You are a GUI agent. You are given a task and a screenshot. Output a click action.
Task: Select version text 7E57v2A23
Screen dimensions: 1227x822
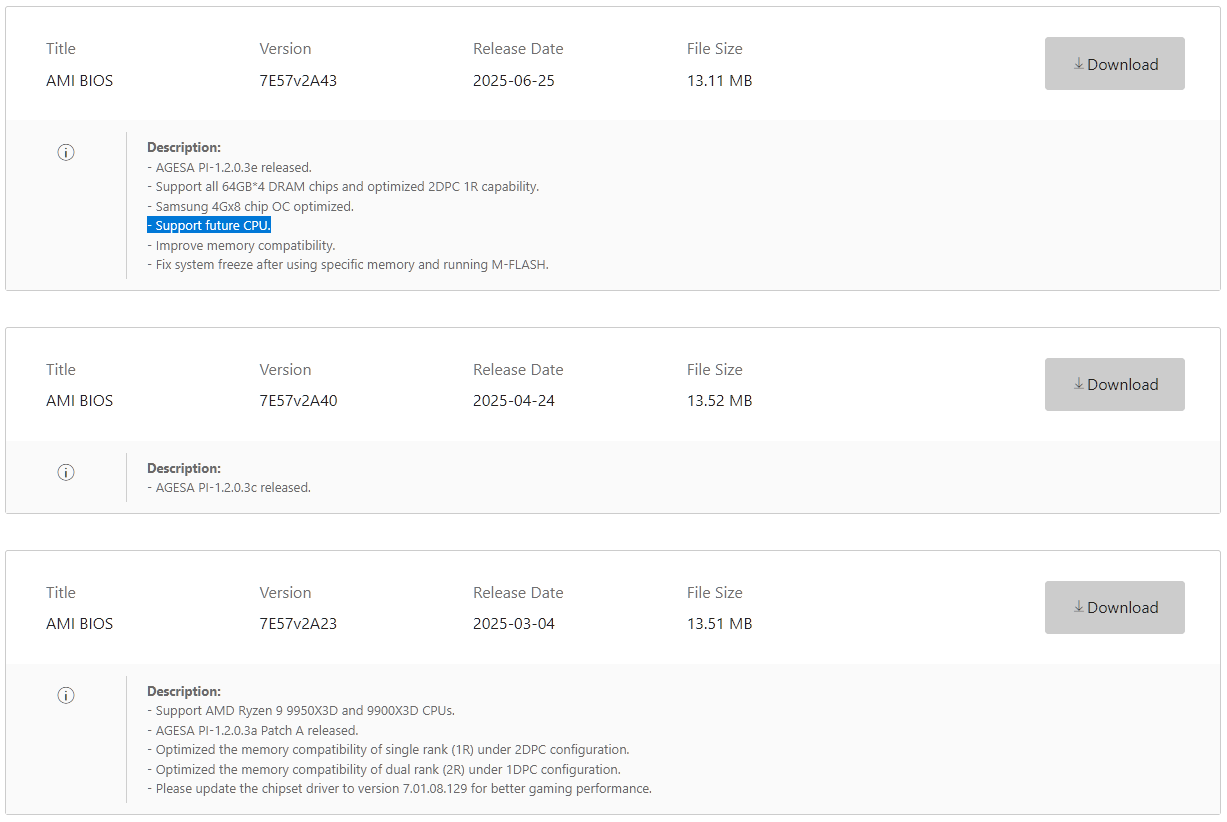pyautogui.click(x=298, y=623)
